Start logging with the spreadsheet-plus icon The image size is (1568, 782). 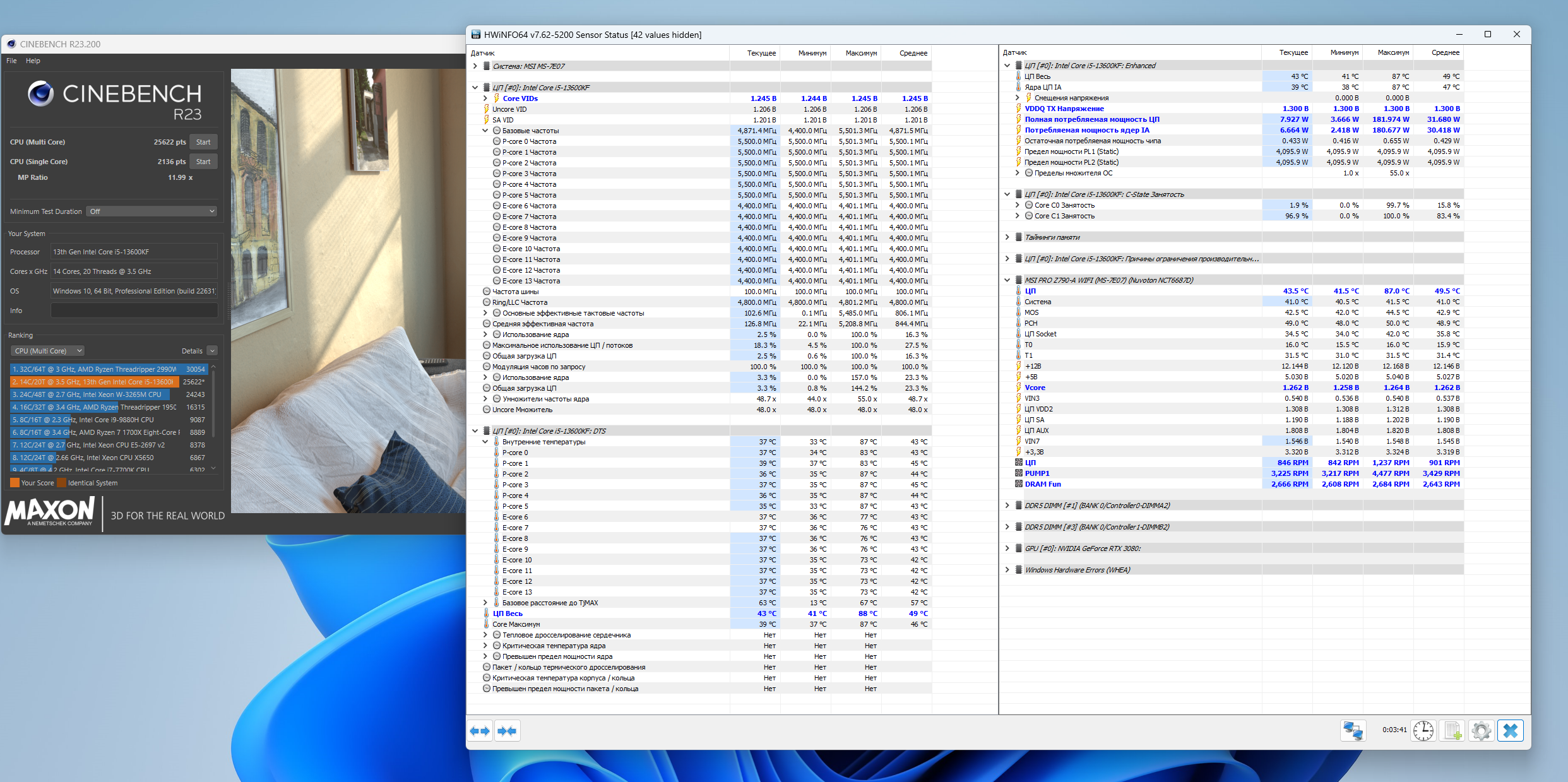tap(1452, 731)
